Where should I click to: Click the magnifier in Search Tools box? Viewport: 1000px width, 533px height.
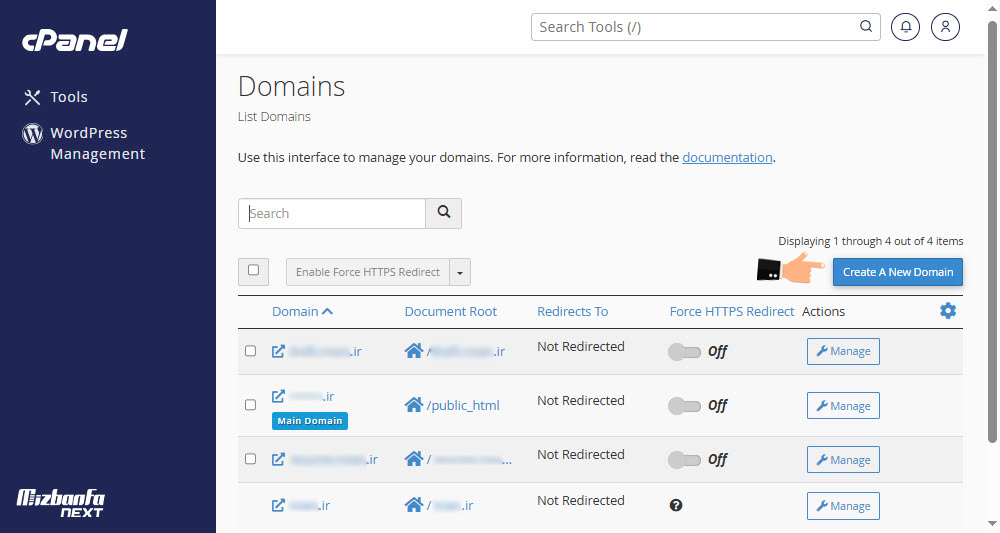point(865,26)
